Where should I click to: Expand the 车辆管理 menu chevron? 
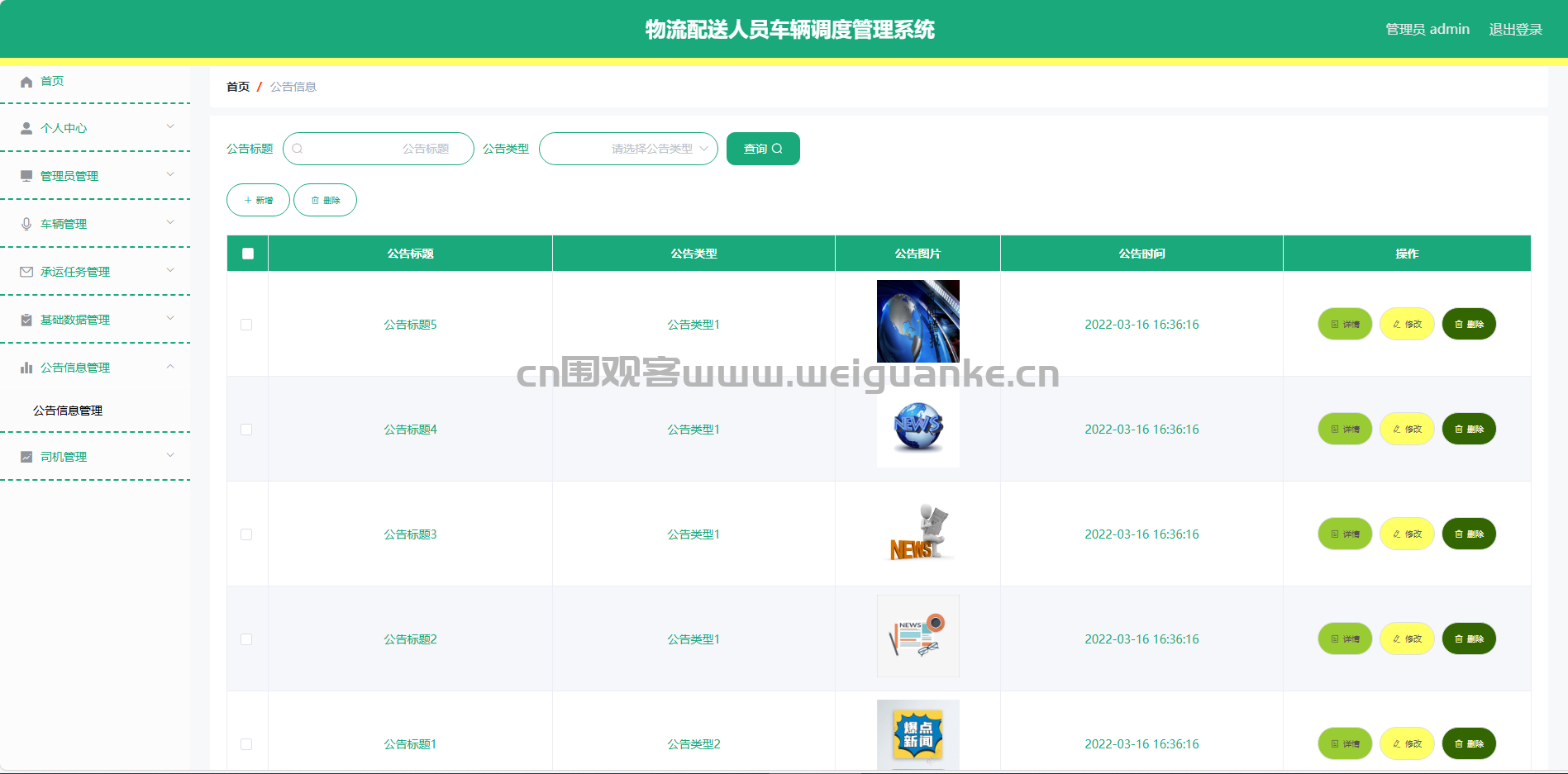(x=170, y=222)
